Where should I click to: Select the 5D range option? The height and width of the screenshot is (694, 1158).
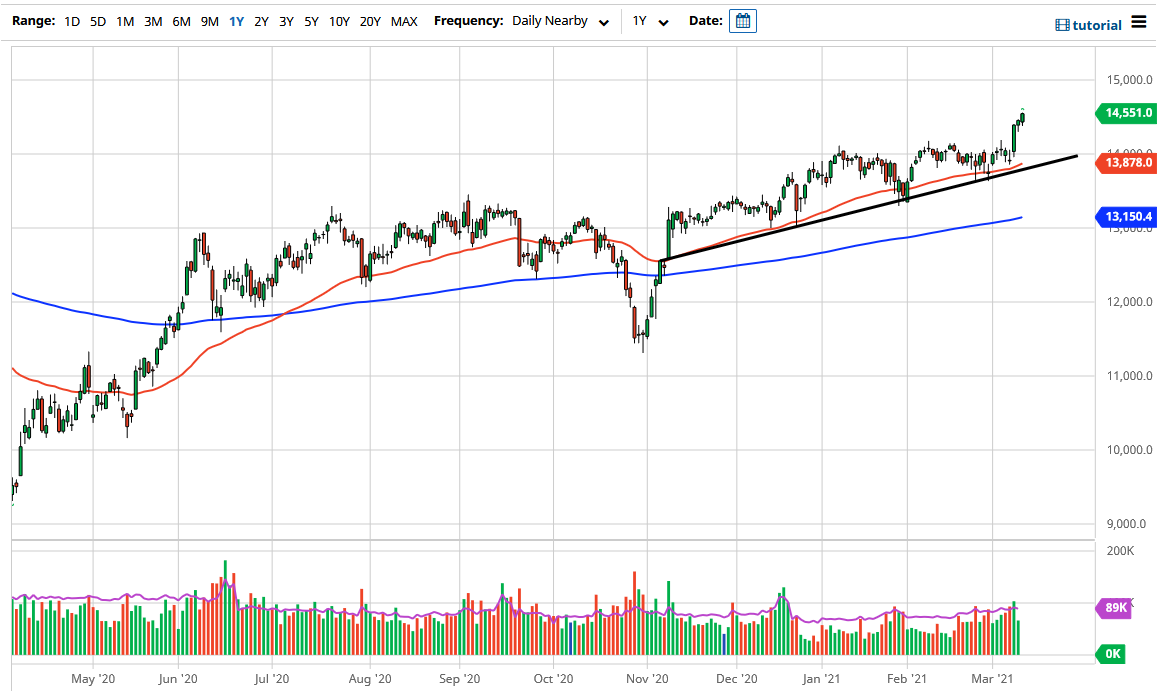coord(97,20)
